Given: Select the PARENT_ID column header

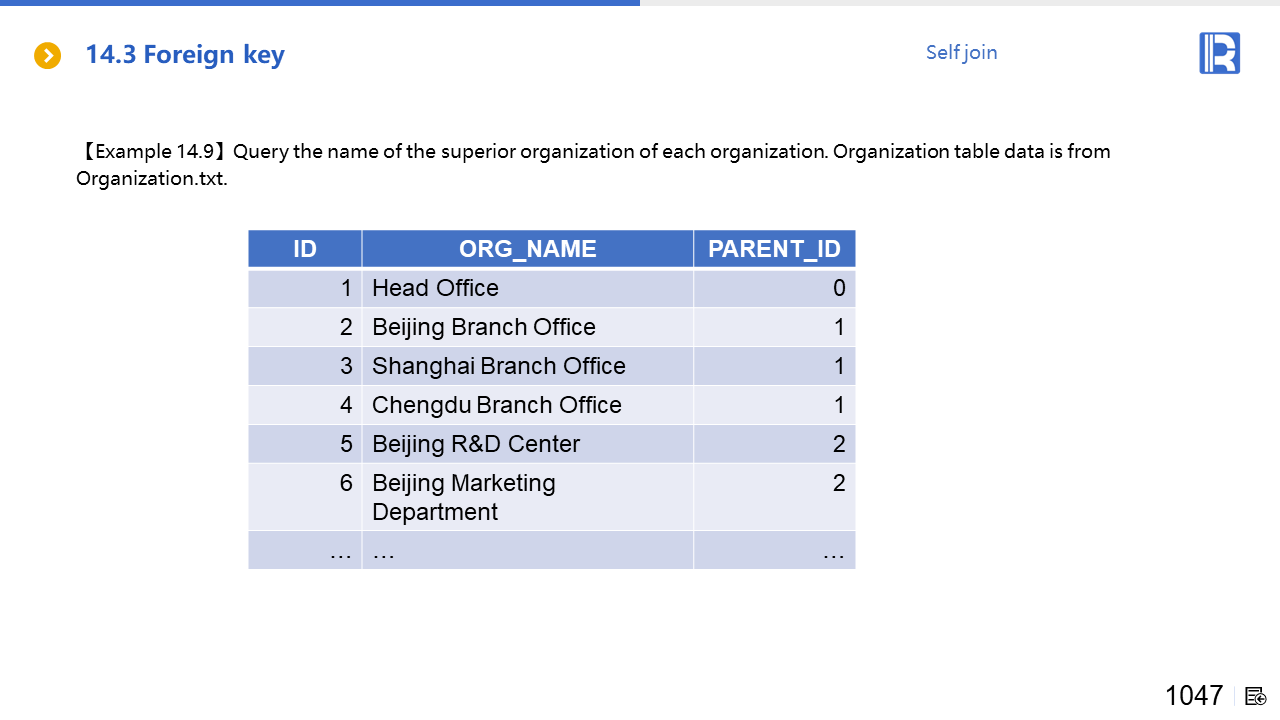Looking at the screenshot, I should click(774, 249).
